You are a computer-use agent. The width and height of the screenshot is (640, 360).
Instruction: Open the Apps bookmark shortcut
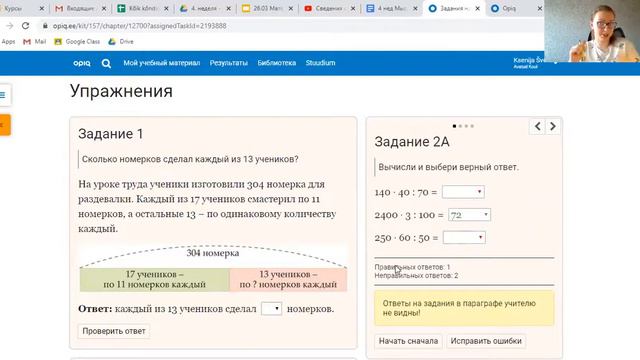(8, 42)
